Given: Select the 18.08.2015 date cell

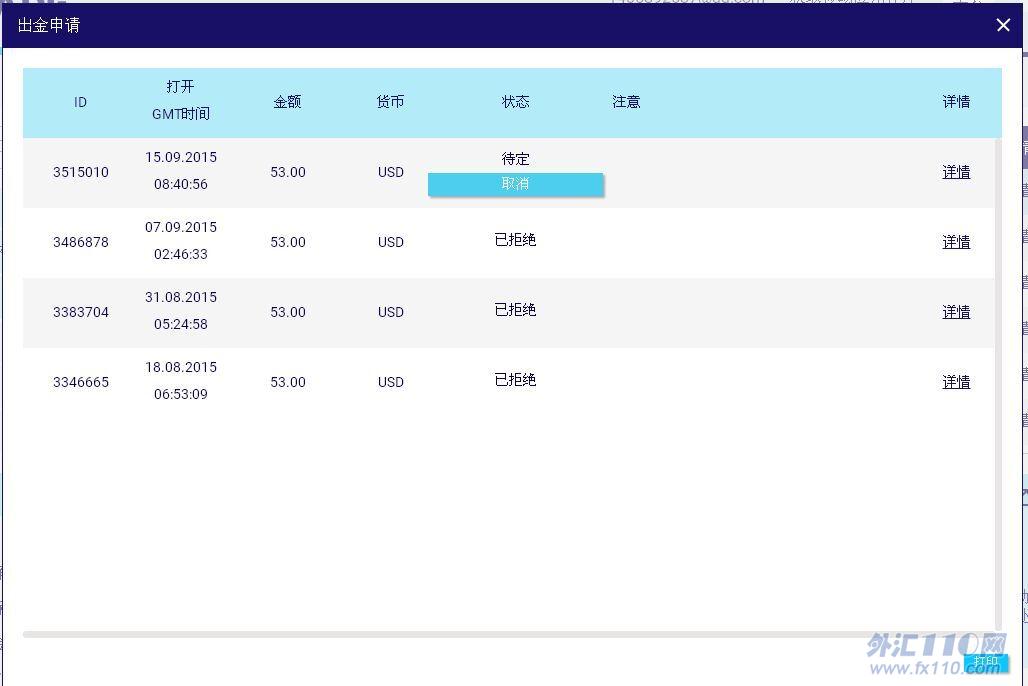Looking at the screenshot, I should (181, 367).
